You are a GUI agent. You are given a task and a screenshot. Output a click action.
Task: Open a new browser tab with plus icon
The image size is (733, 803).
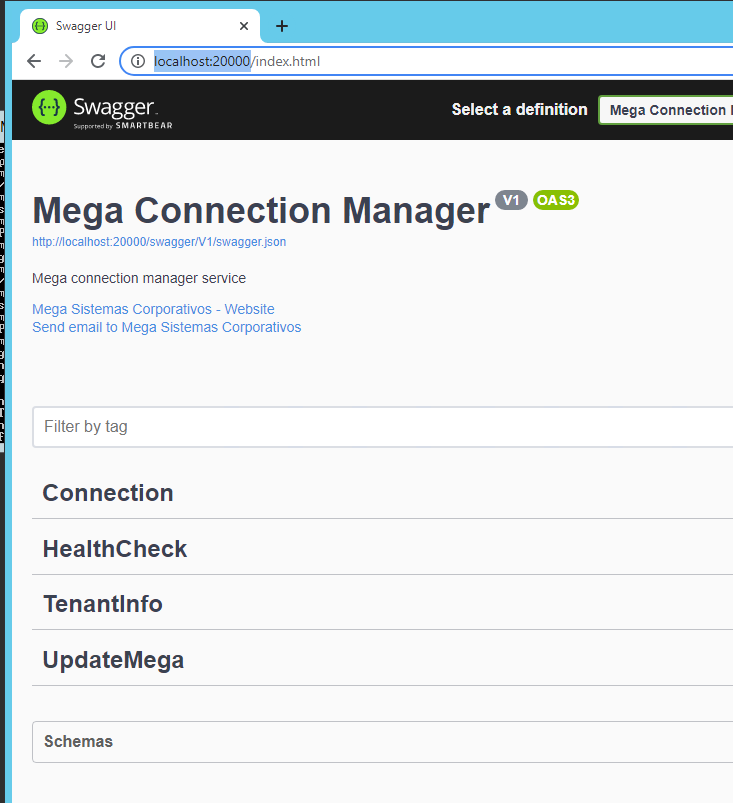282,26
